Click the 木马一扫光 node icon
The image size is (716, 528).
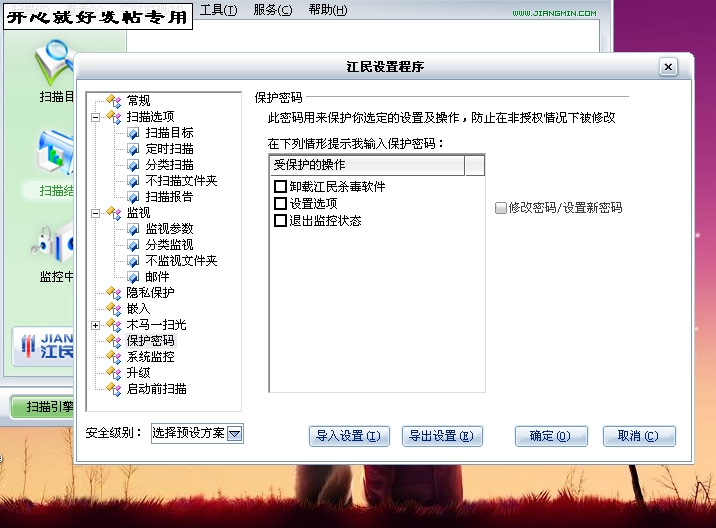point(114,325)
